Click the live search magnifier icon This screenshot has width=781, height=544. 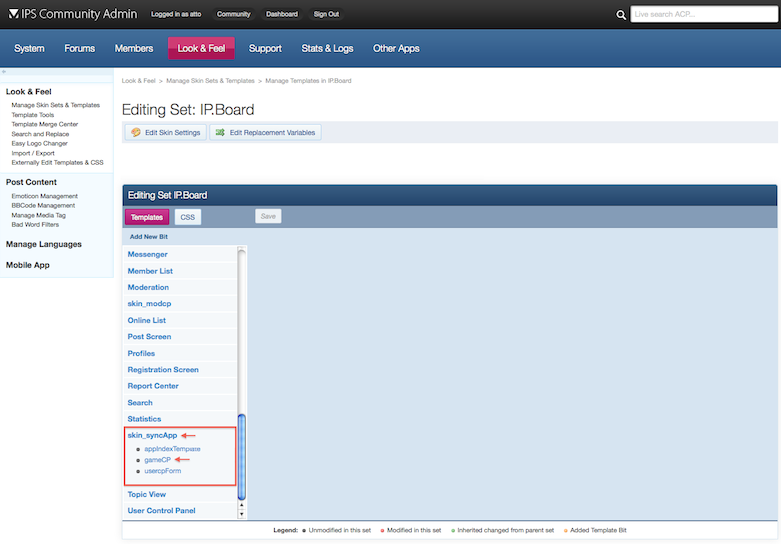tap(621, 15)
